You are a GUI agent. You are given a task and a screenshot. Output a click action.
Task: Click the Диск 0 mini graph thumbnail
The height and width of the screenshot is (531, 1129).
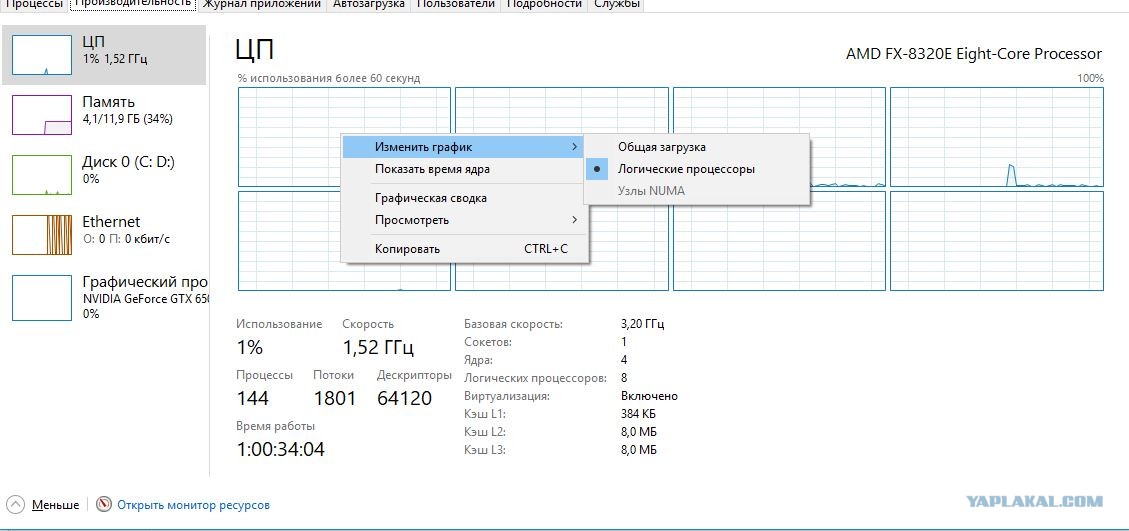pyautogui.click(x=42, y=175)
